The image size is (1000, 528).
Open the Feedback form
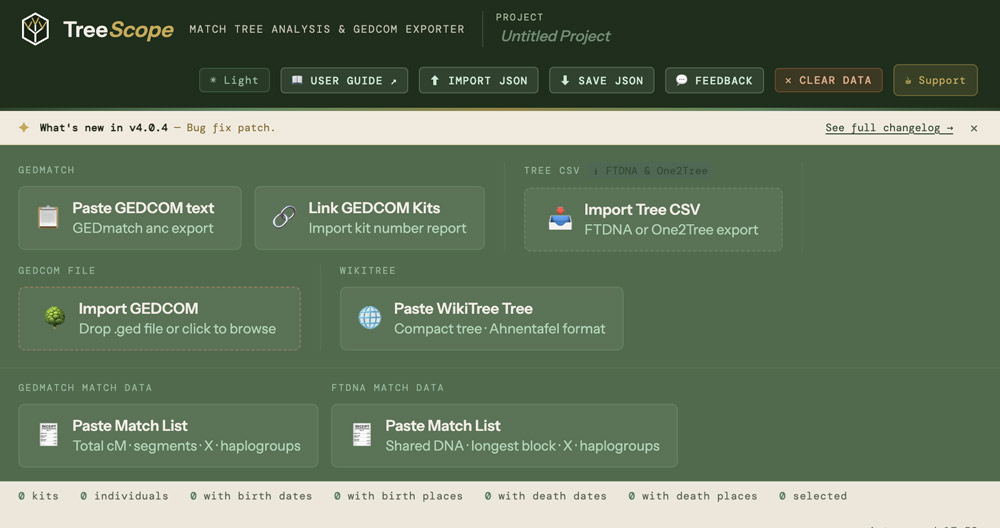(714, 80)
